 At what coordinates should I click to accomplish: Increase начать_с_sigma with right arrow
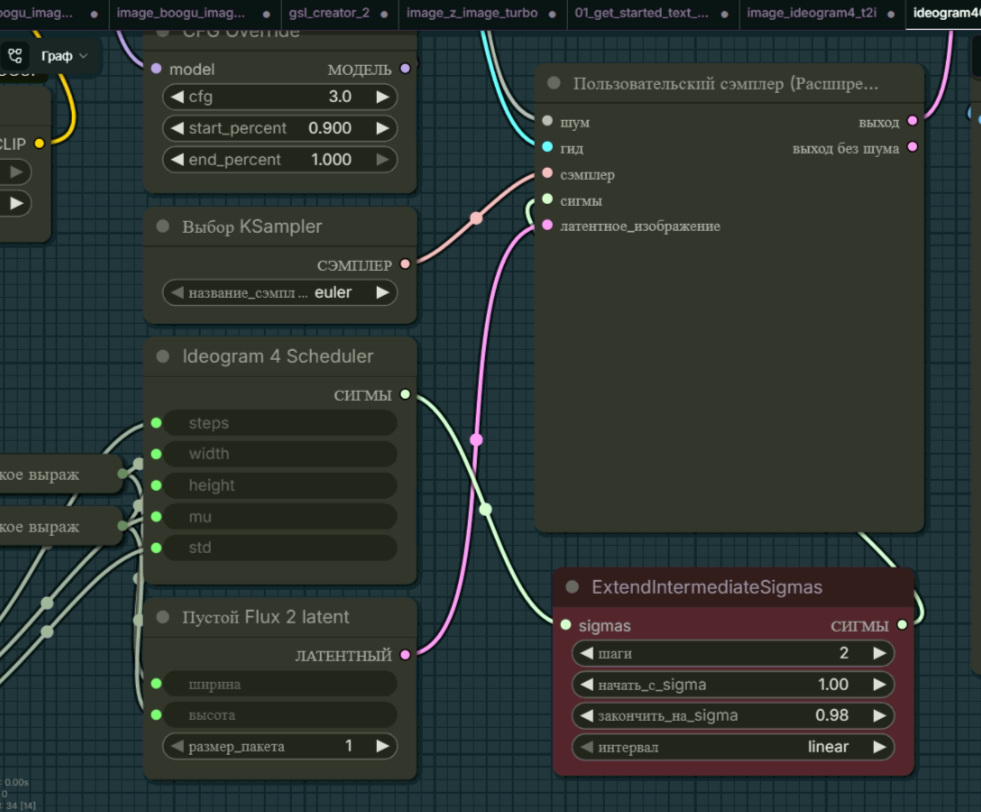[880, 684]
